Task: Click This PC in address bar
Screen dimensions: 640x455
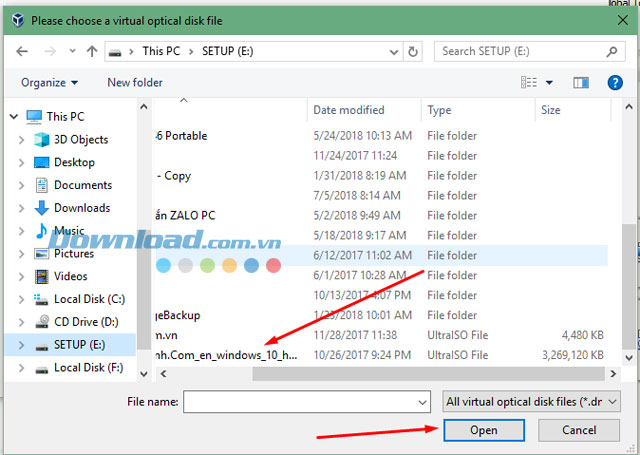Action: pos(161,51)
